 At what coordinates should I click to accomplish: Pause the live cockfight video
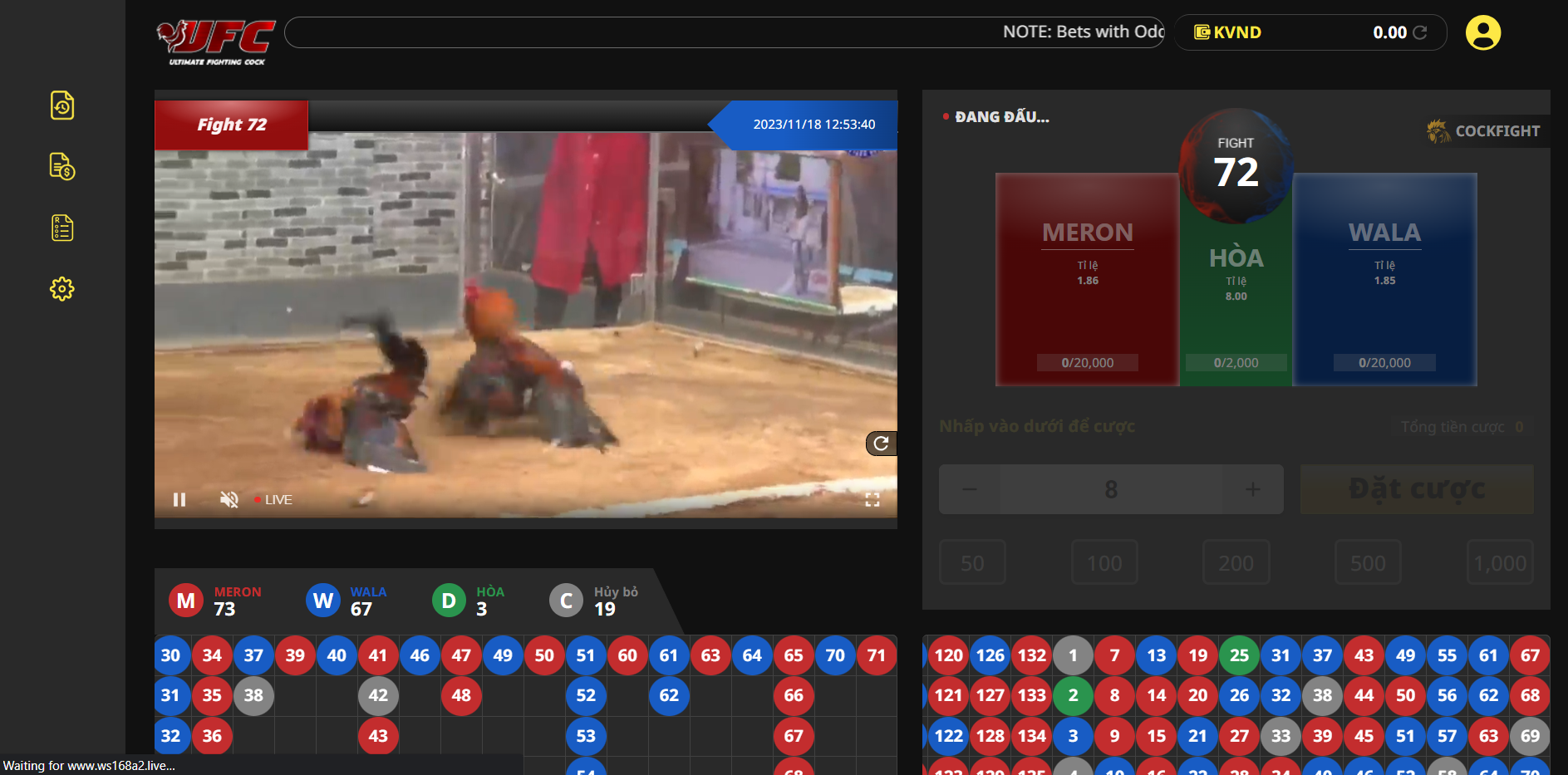(179, 499)
